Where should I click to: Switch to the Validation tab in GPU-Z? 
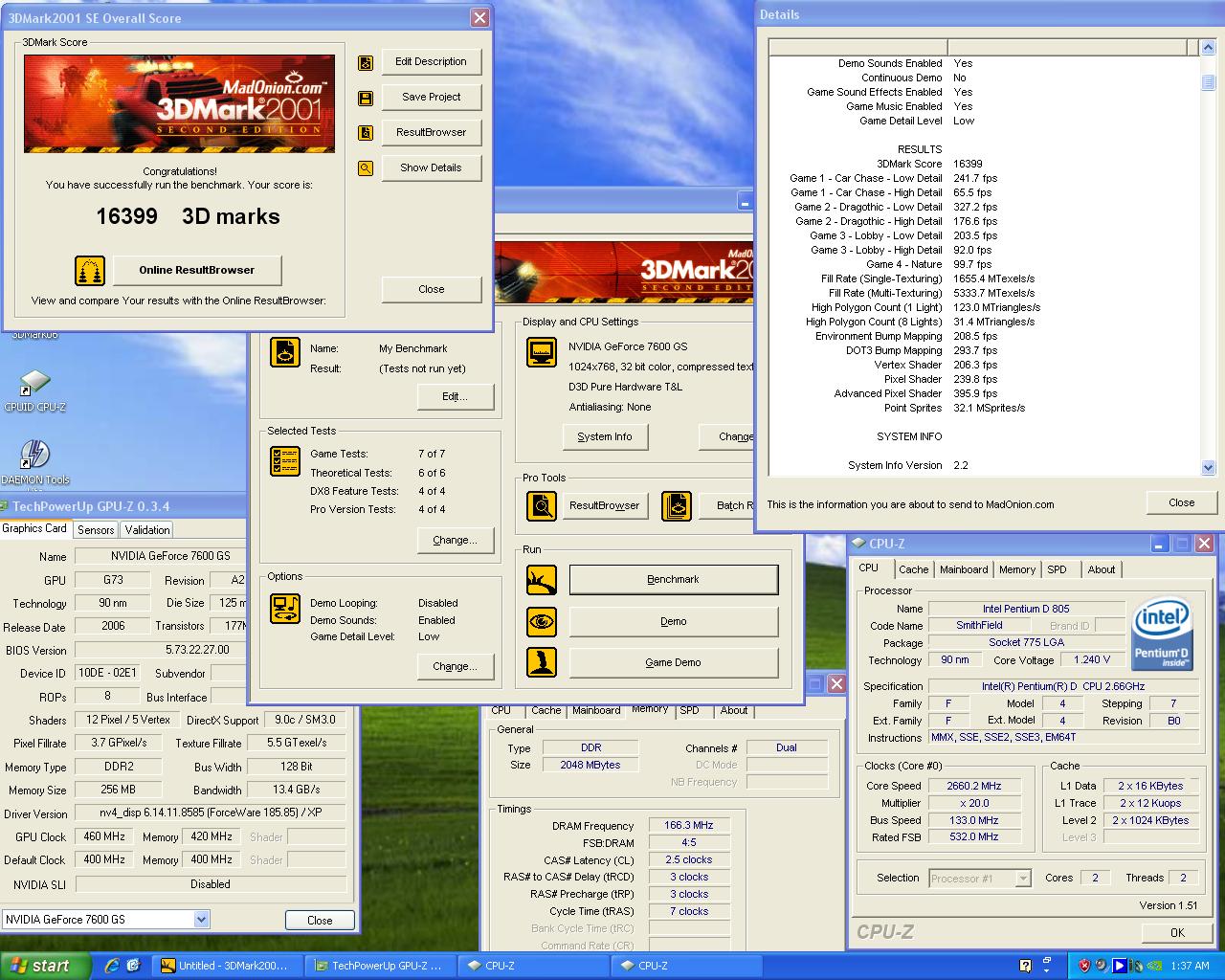pos(147,529)
